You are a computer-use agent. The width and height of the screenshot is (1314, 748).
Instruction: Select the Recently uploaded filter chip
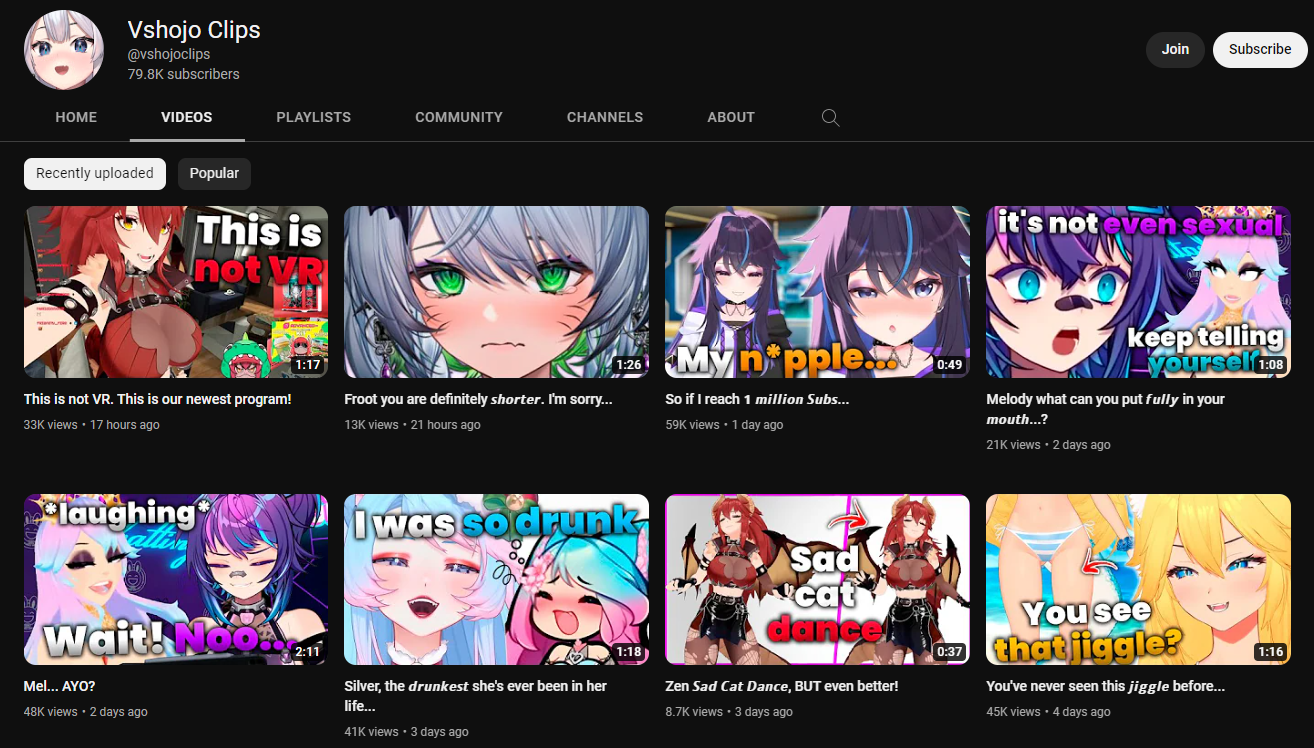(95, 173)
